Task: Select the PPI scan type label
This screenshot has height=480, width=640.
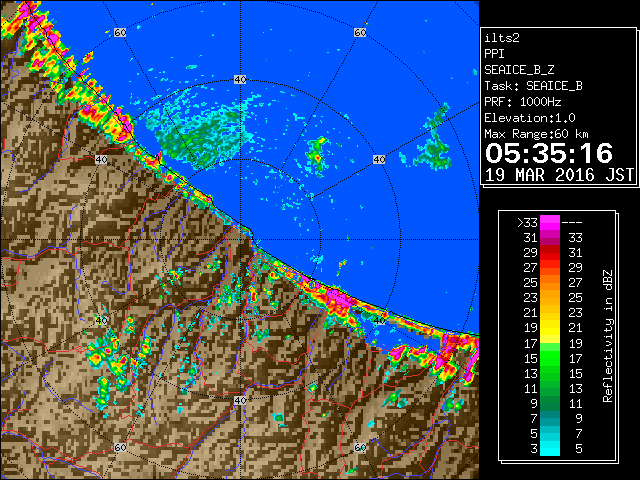Action: (x=494, y=54)
